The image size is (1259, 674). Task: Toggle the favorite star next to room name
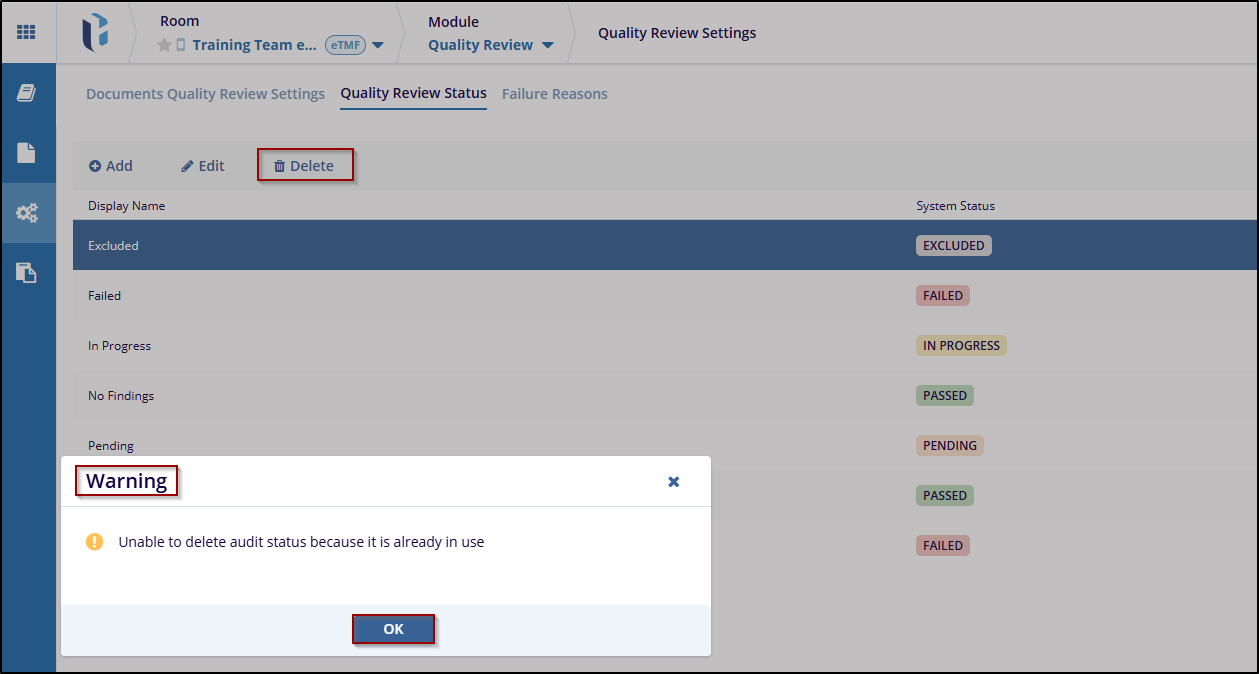coord(165,45)
